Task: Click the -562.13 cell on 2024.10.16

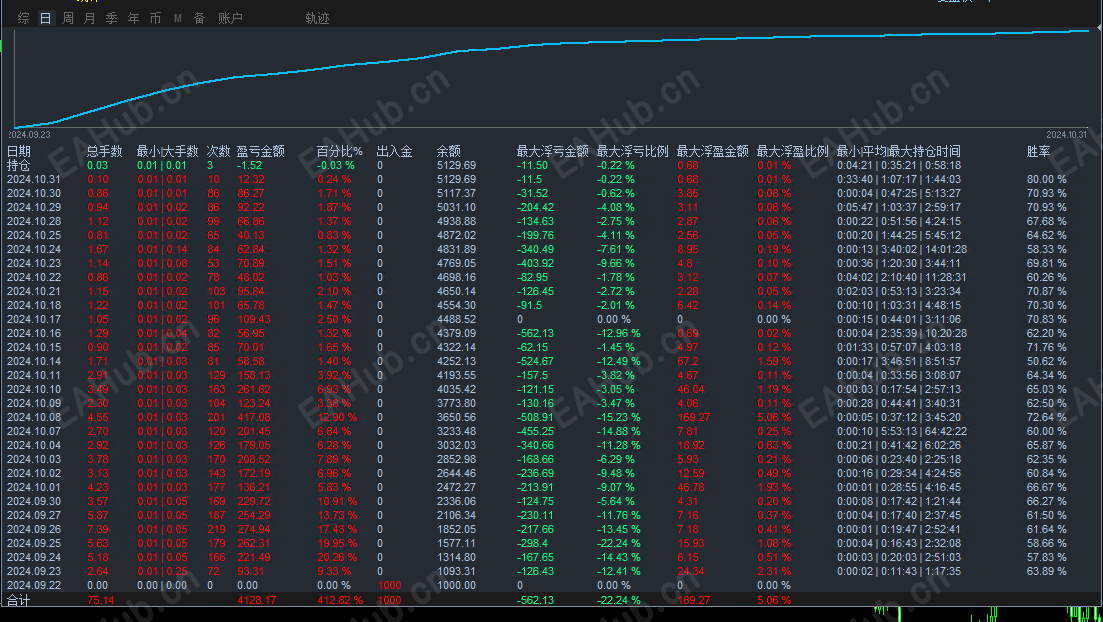Action: pyautogui.click(x=535, y=334)
